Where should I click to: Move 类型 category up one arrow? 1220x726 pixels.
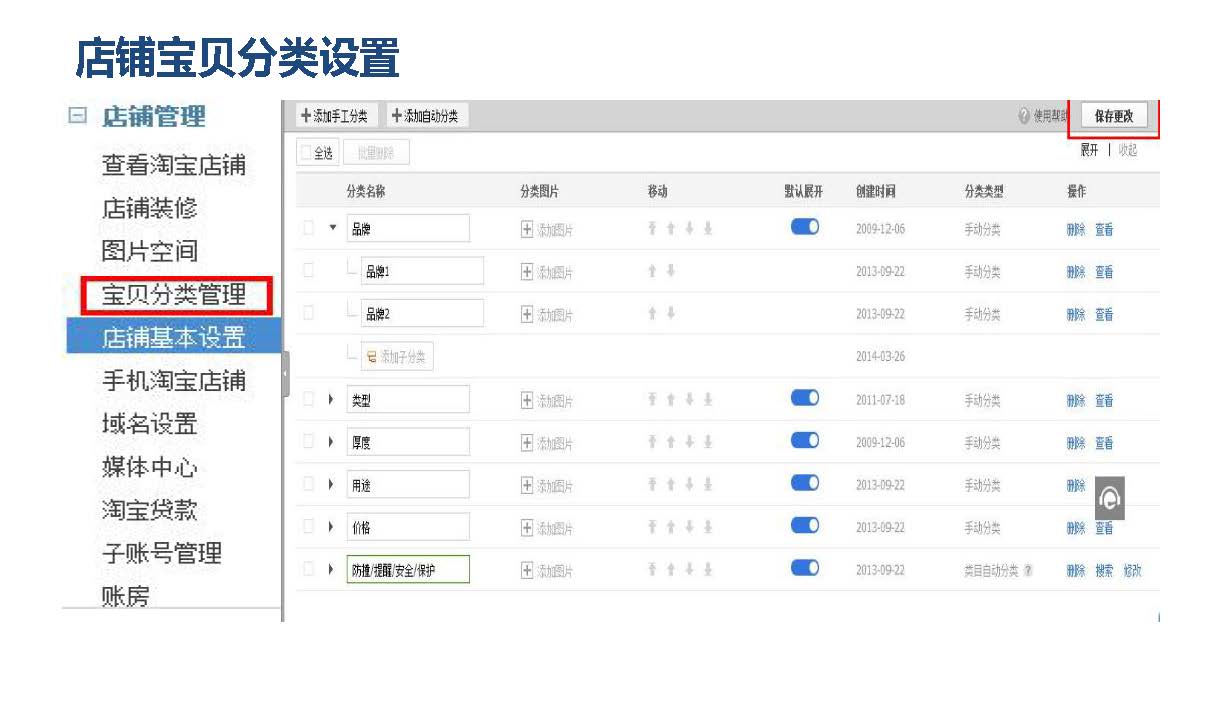point(671,399)
